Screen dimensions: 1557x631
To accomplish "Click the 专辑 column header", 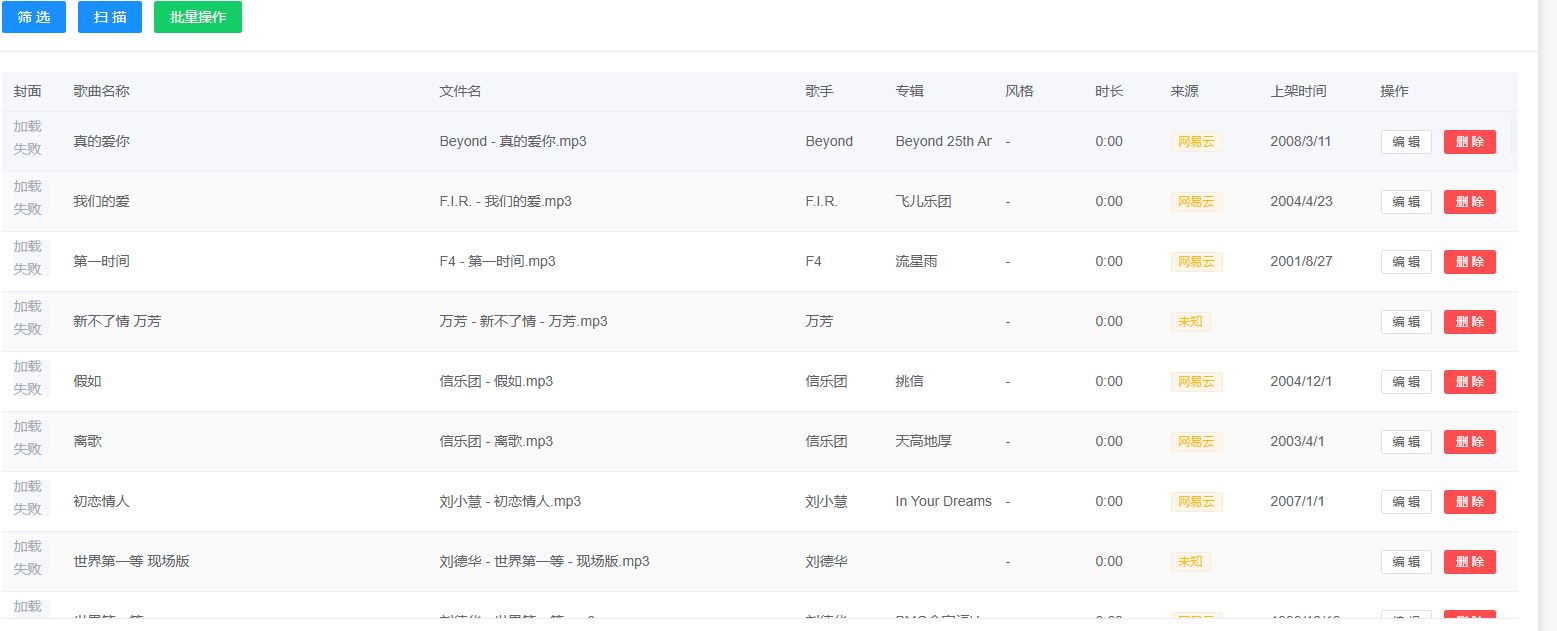I will point(909,91).
